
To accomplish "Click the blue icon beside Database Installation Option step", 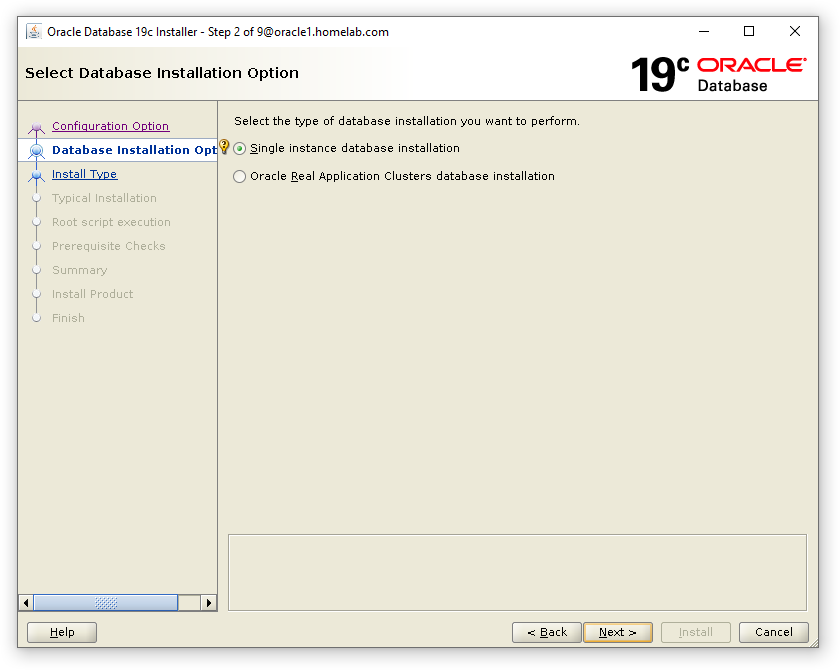I will [x=38, y=150].
